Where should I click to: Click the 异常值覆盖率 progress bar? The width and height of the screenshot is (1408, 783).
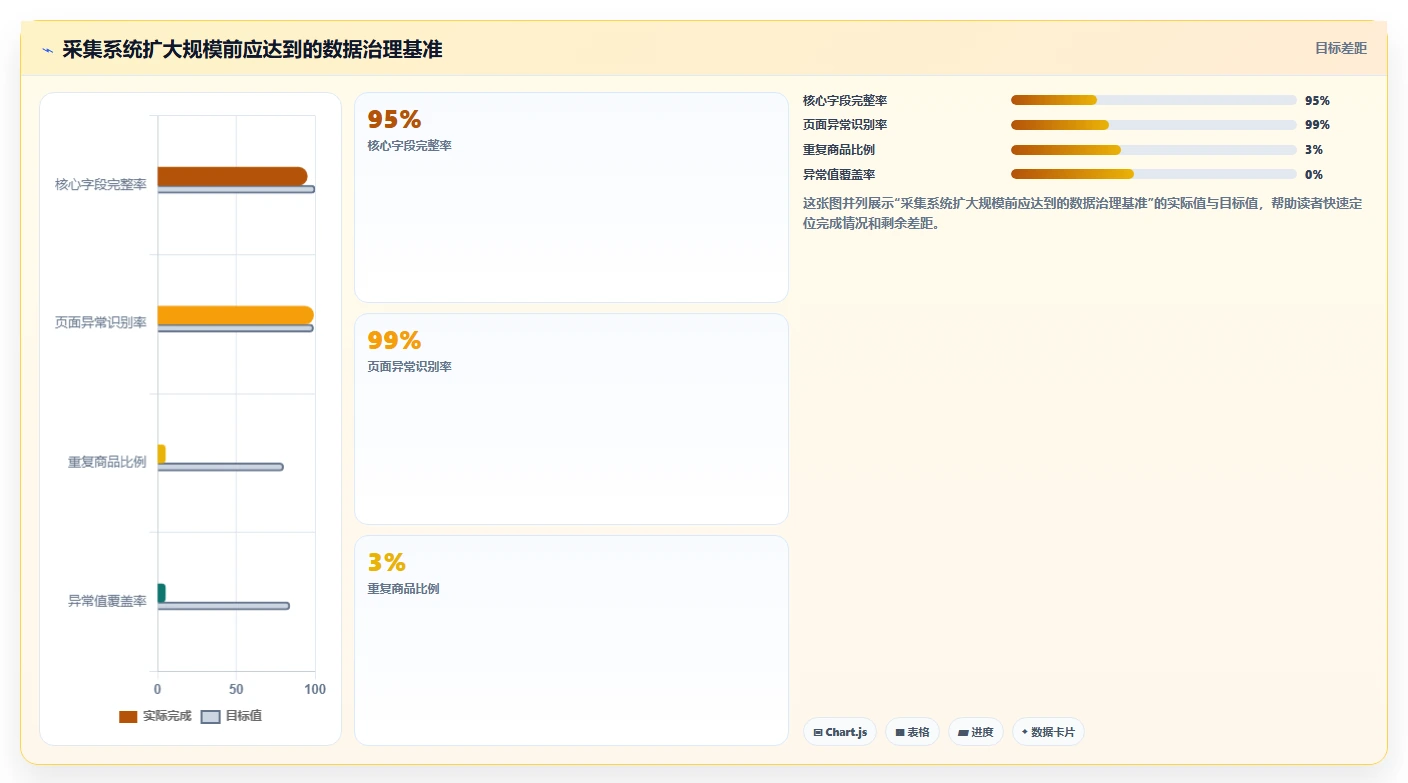click(1153, 174)
